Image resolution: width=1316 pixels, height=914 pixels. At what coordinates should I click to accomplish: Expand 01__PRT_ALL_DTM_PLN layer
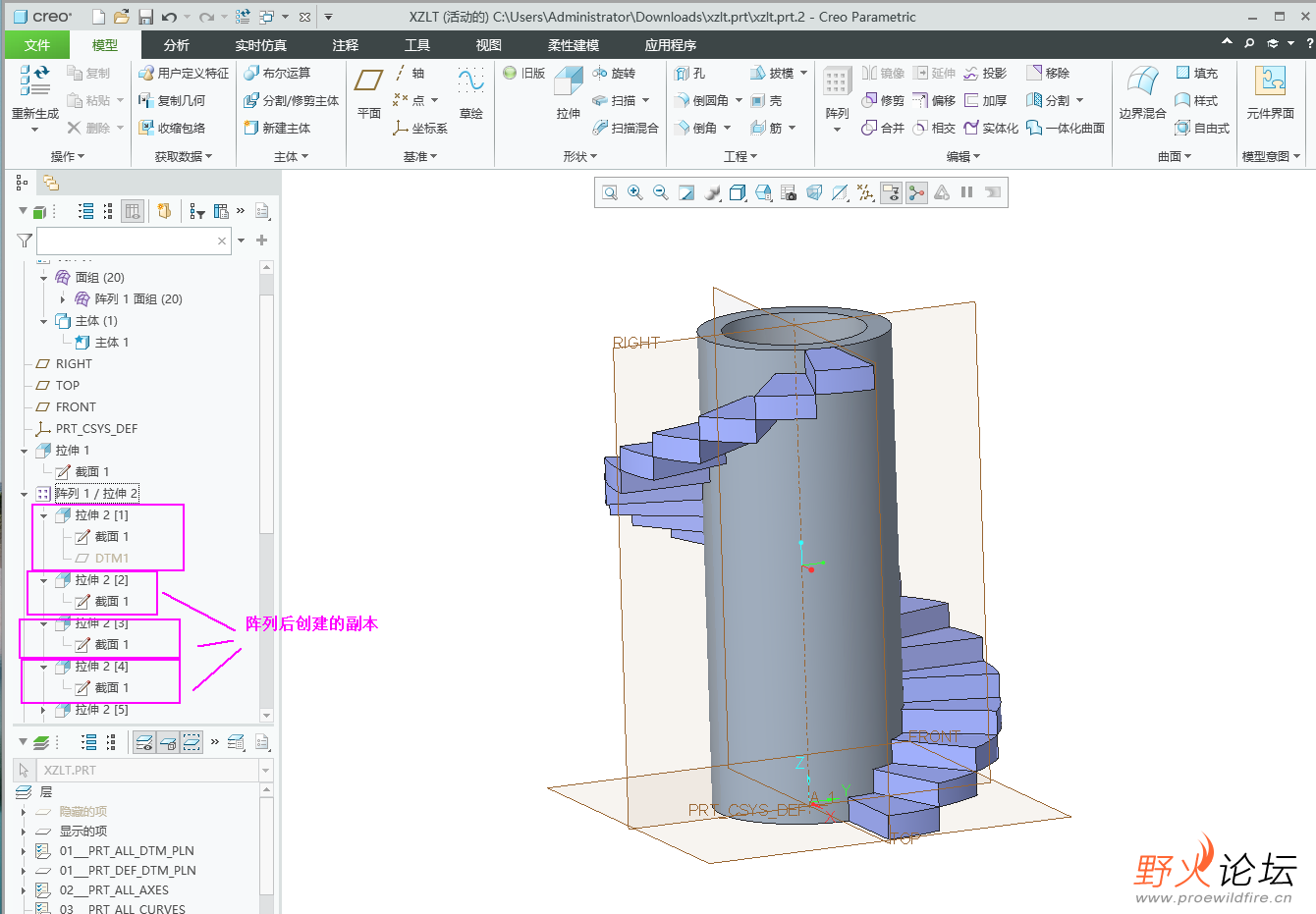tap(24, 851)
